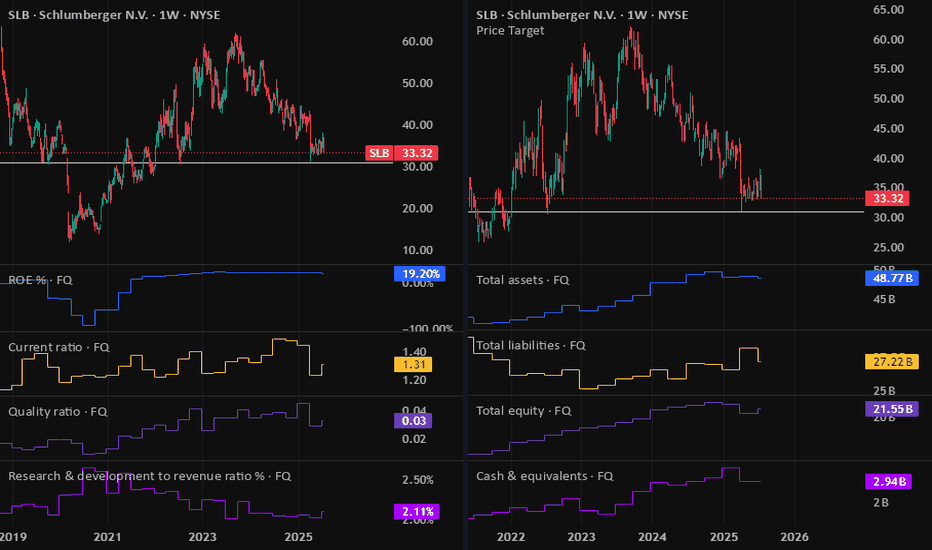Click 2019 on the left time axis
932x550 pixels.
[x=13, y=537]
